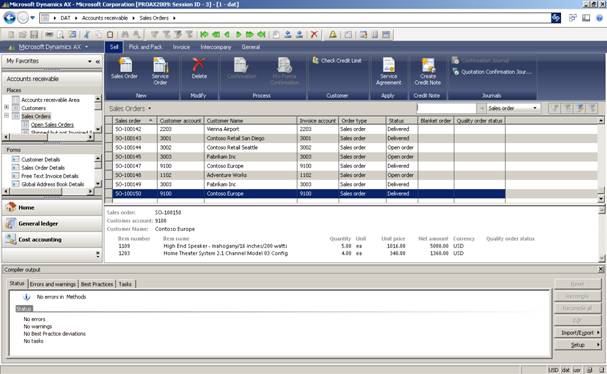Click the Save disk icon in toolbar

34,34
